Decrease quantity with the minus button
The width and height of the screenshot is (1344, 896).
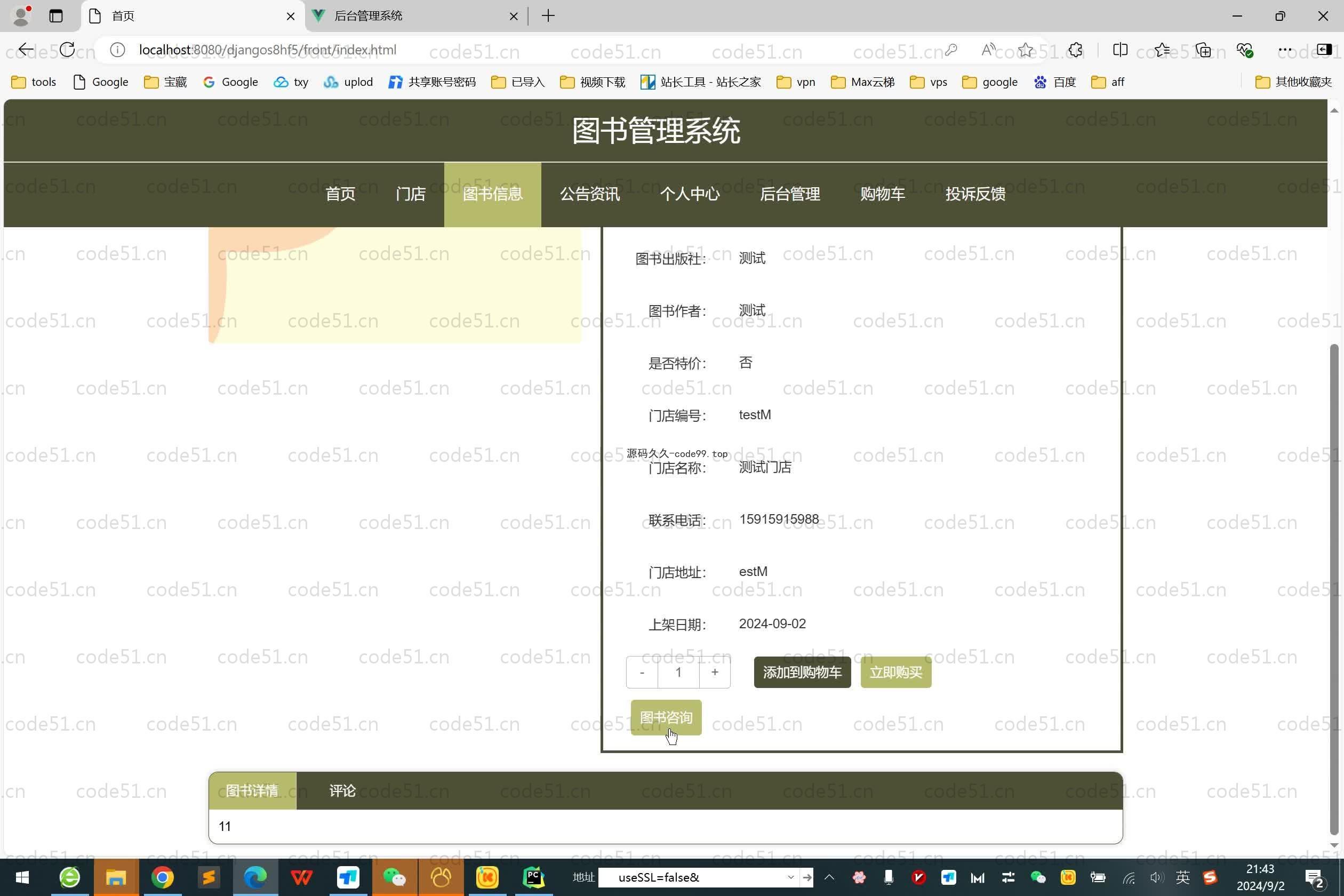click(642, 672)
